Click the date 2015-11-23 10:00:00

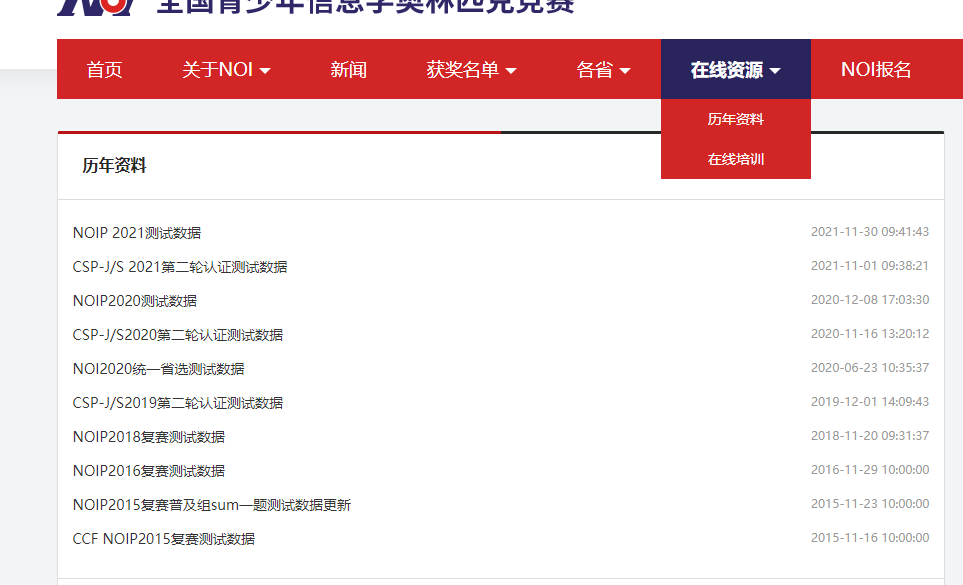pyautogui.click(x=870, y=504)
